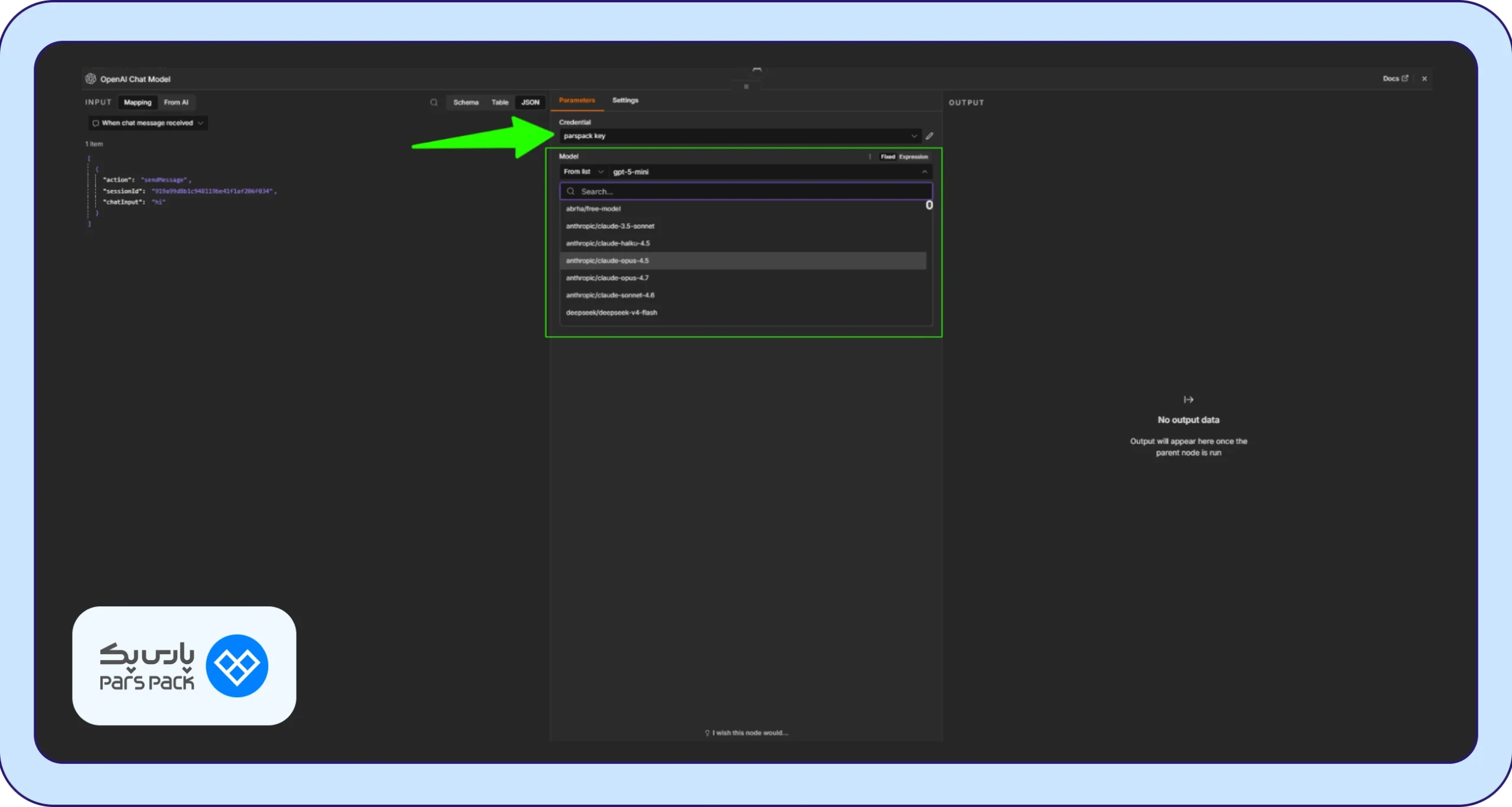Viewport: 1512px width, 807px height.
Task: Open the 'When chat message received' node dropdown
Action: point(148,123)
